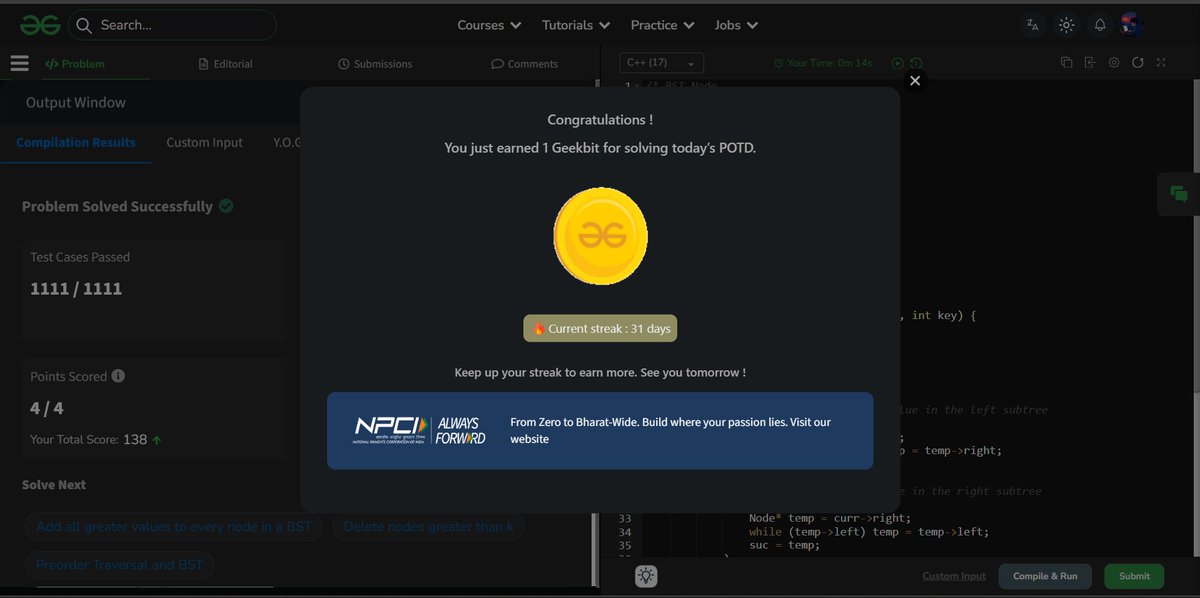Close the congratulations popup
Screen dimensions: 1200x598
pos(914,81)
